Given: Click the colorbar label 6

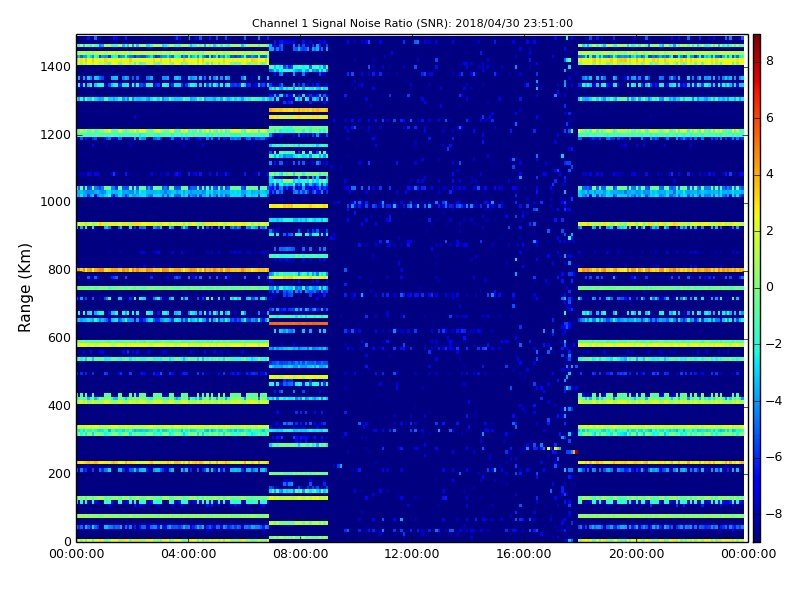Looking at the screenshot, I should point(770,118).
